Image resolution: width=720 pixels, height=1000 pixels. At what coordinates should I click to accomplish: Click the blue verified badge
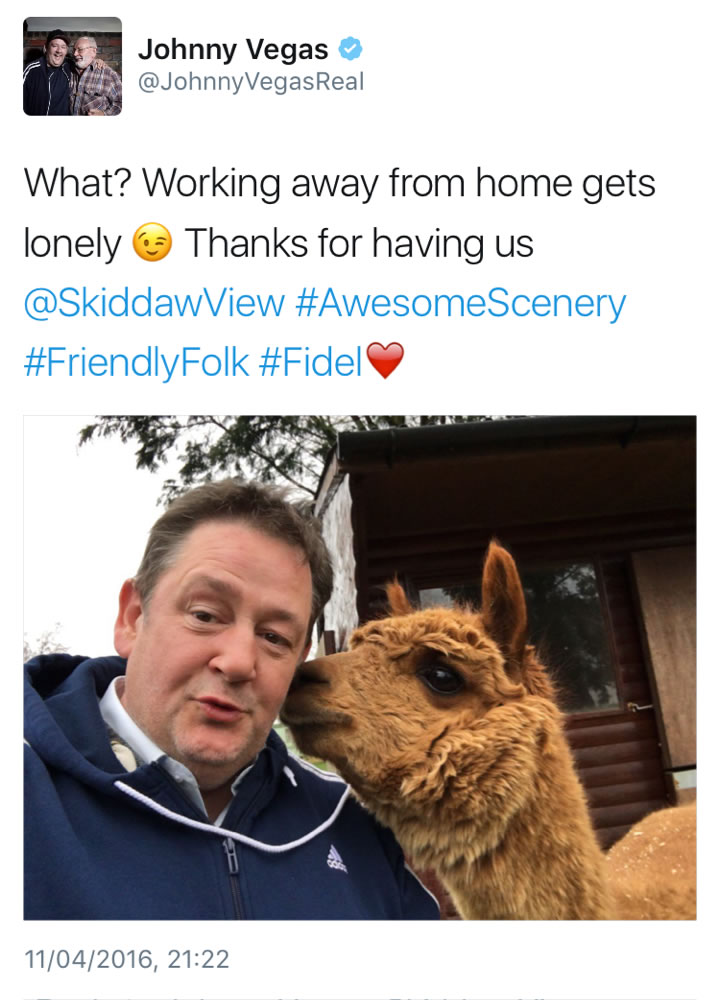click(x=350, y=48)
